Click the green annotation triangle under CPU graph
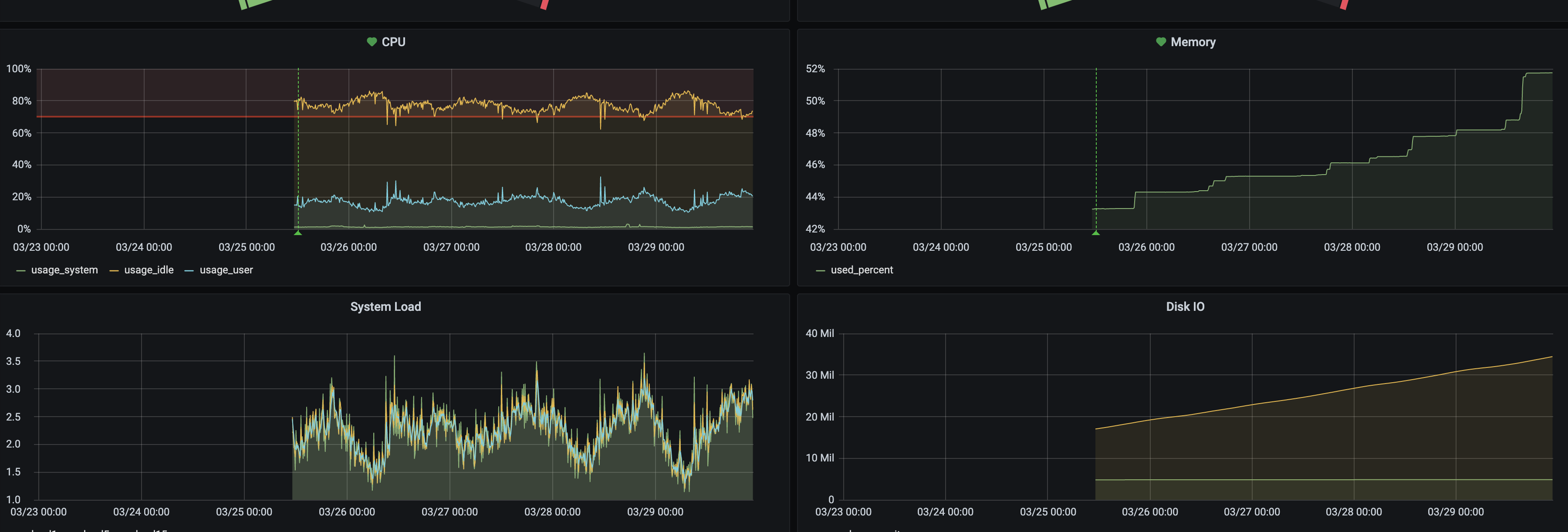This screenshot has width=1568, height=532. (x=297, y=232)
